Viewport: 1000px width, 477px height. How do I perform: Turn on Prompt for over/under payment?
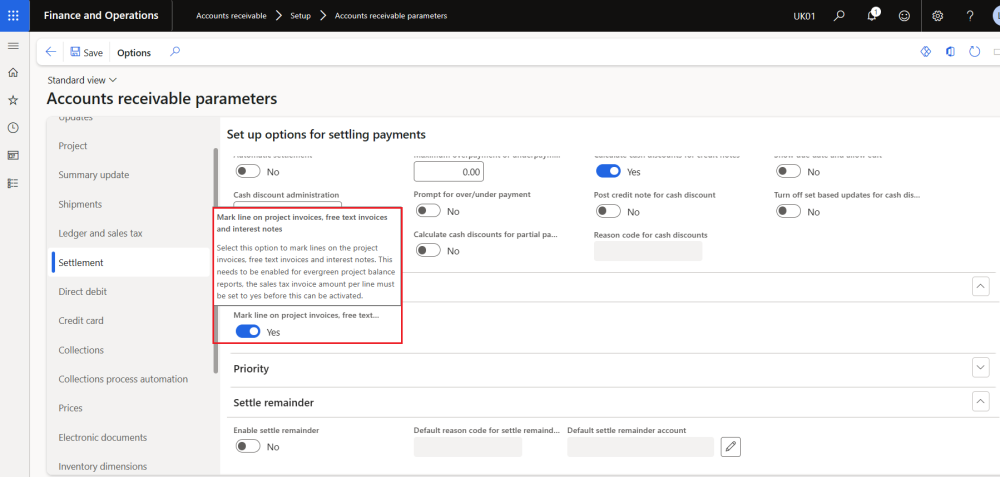(428, 211)
